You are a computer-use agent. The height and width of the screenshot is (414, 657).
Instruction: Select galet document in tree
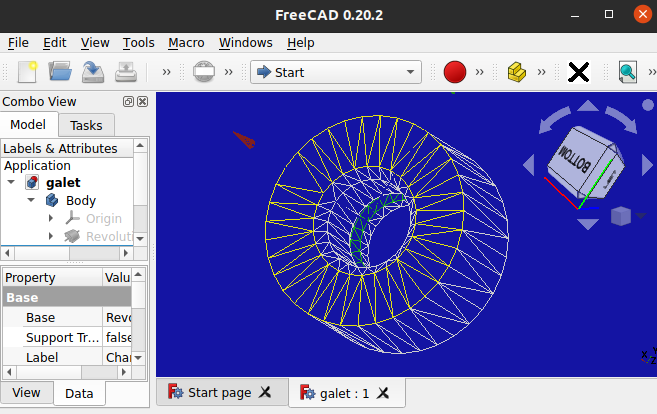click(63, 183)
